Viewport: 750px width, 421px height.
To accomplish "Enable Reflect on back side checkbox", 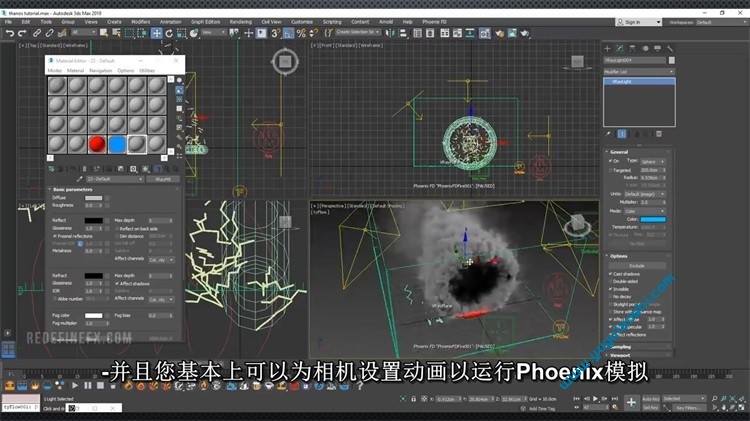I will tap(117, 229).
